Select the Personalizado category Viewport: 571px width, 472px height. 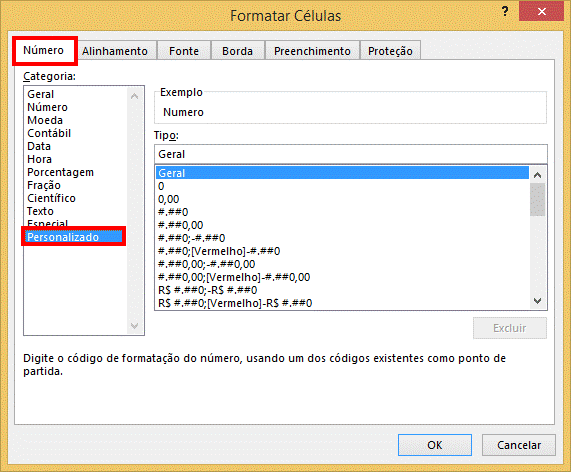74,237
